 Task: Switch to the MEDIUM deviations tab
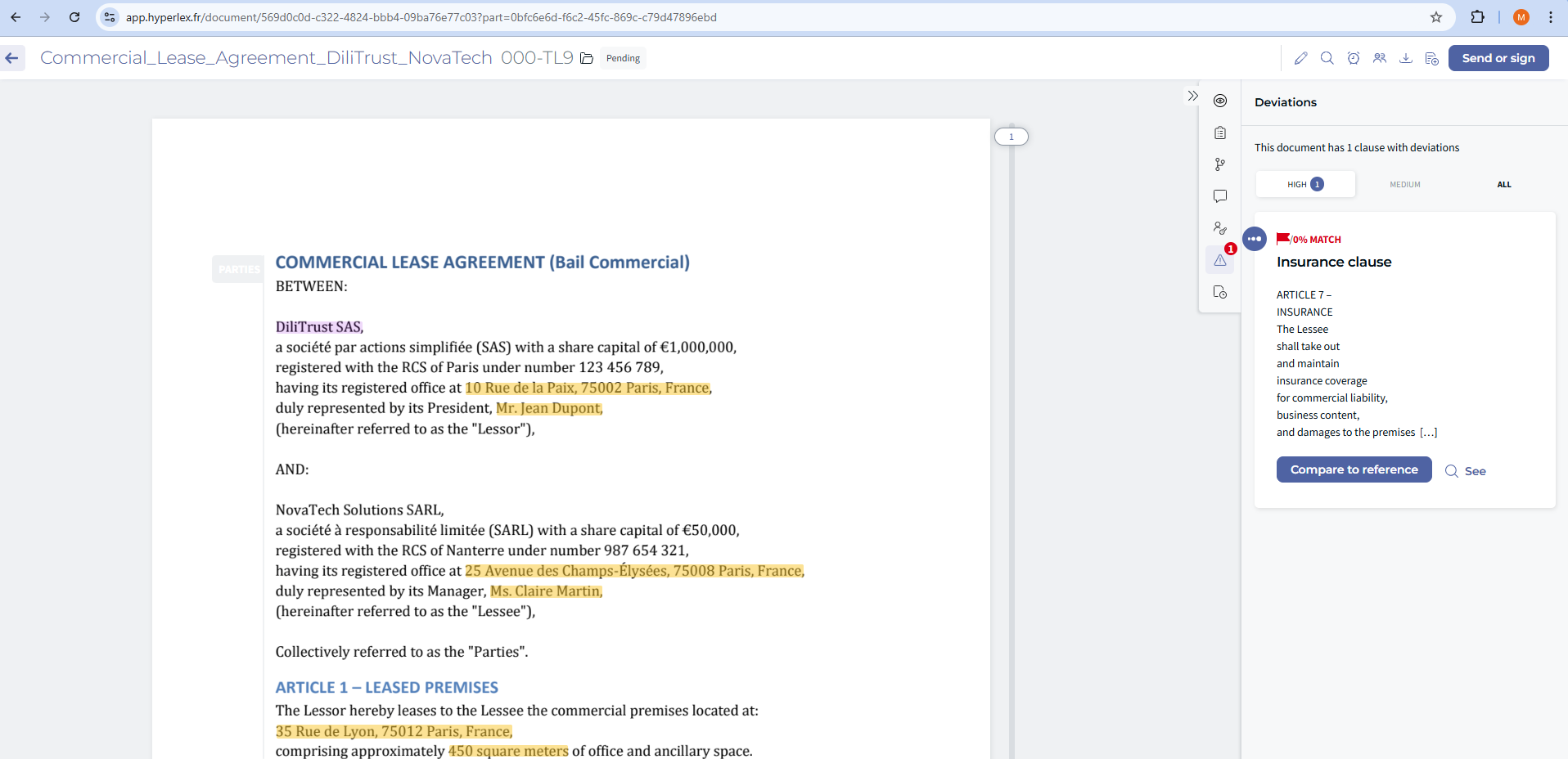tap(1405, 184)
